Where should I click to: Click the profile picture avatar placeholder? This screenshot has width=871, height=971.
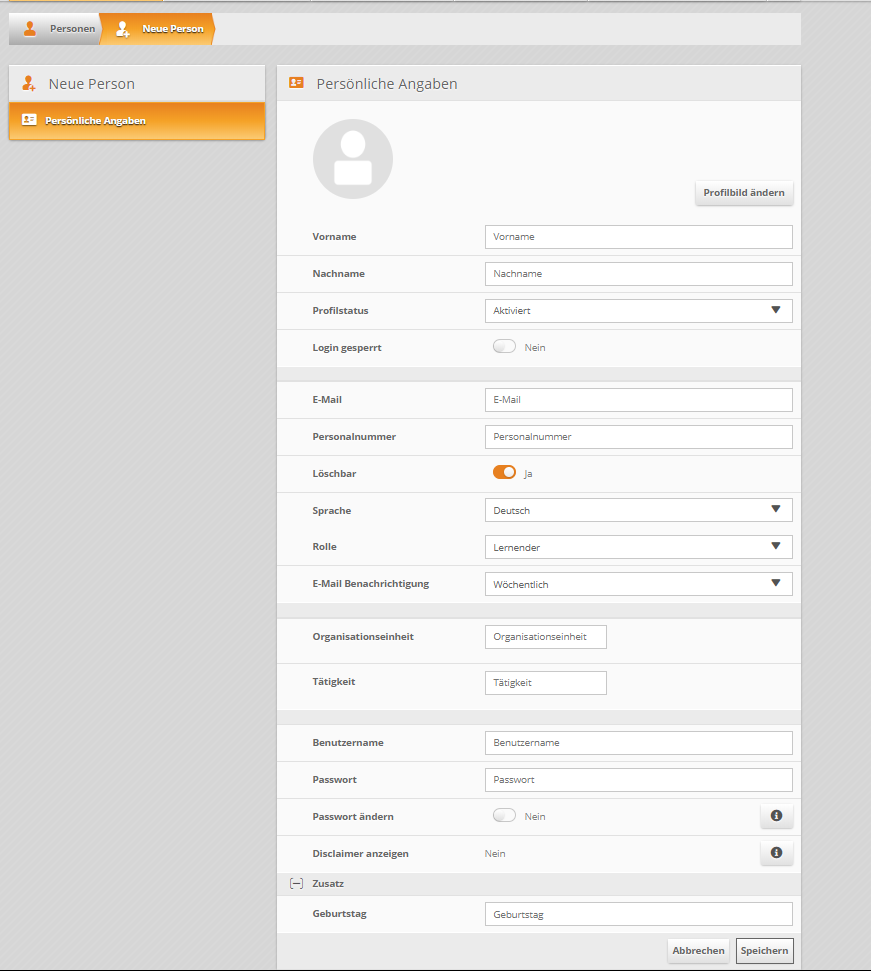pyautogui.click(x=352, y=159)
